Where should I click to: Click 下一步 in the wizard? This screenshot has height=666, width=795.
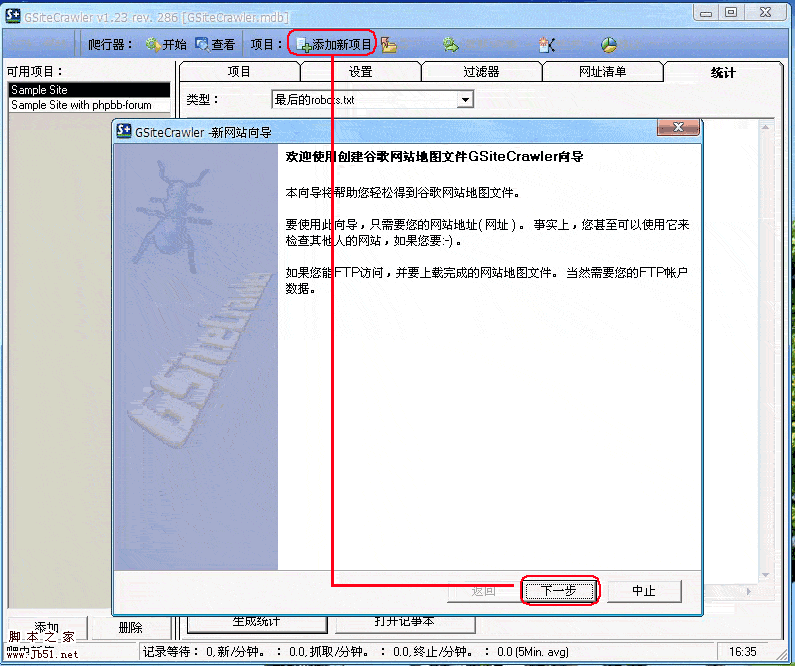click(x=559, y=590)
